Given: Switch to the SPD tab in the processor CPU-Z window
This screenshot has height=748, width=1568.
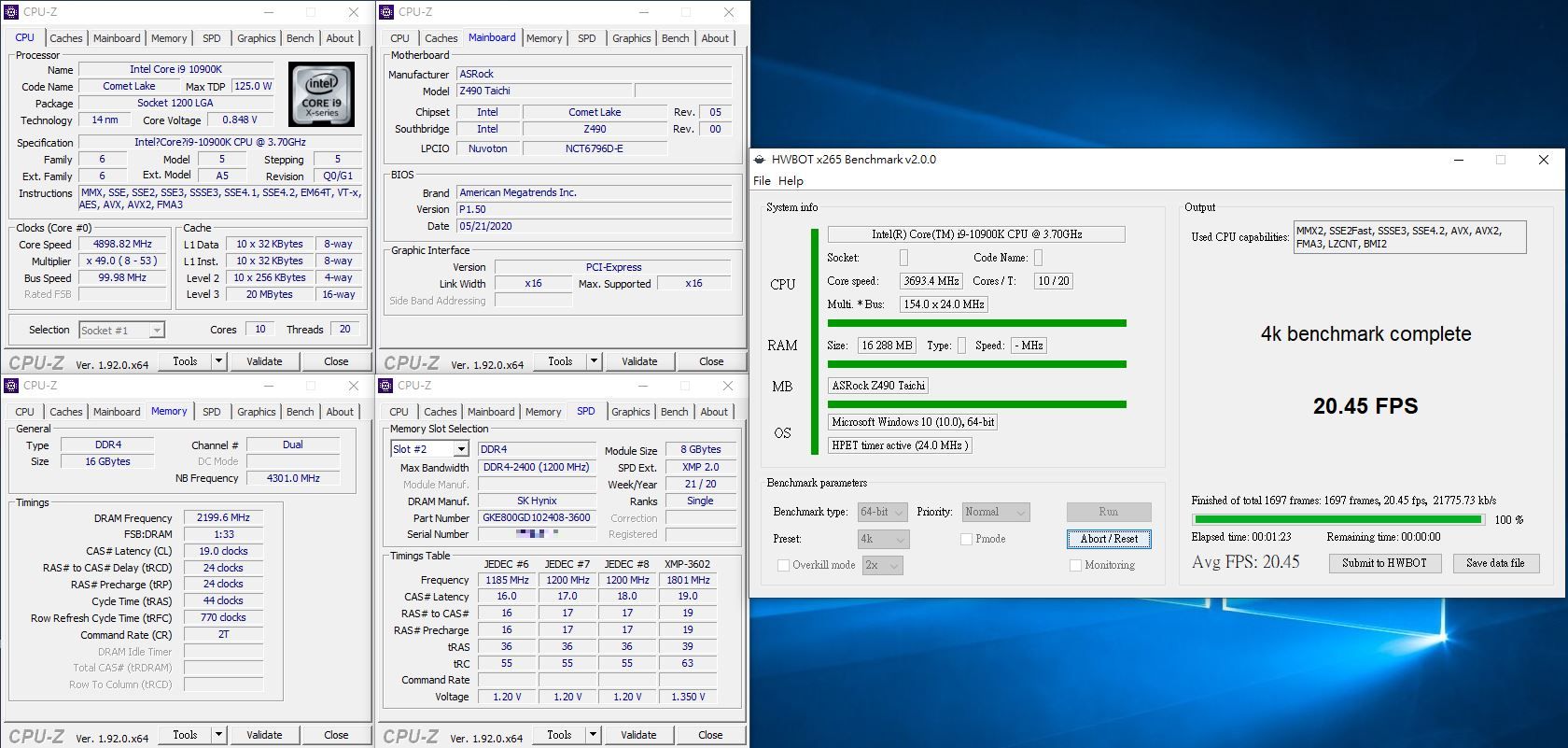Looking at the screenshot, I should [212, 38].
